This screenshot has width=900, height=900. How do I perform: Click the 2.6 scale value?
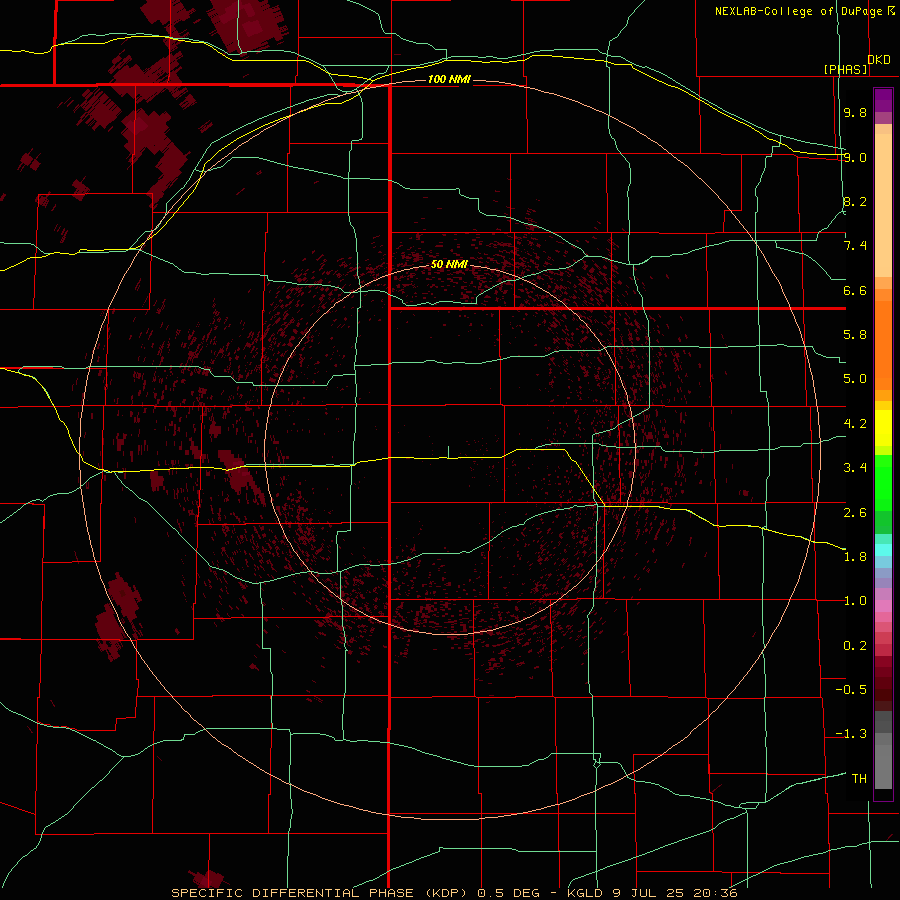(x=855, y=513)
